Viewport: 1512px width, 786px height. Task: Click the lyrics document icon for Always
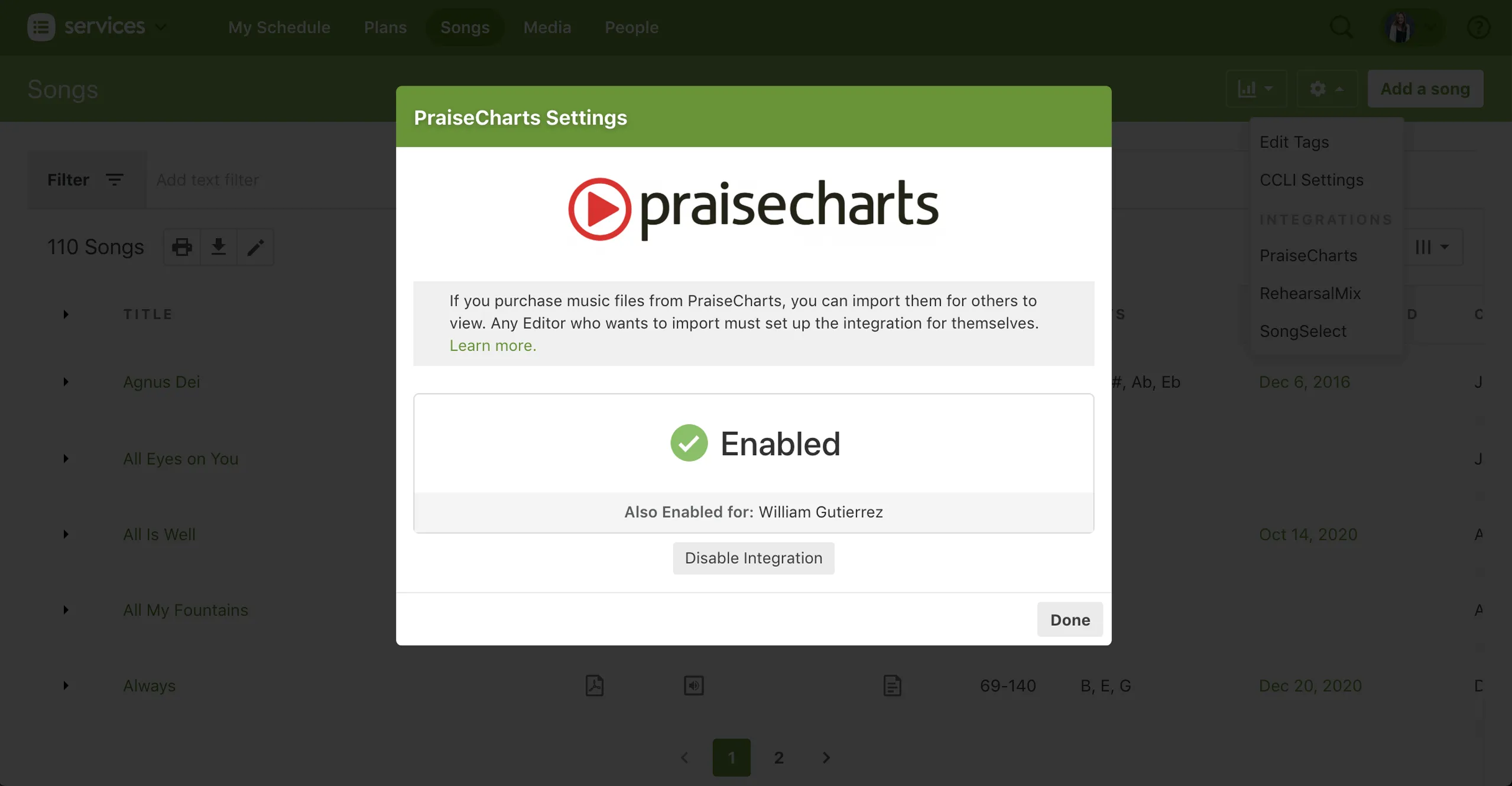(x=893, y=686)
